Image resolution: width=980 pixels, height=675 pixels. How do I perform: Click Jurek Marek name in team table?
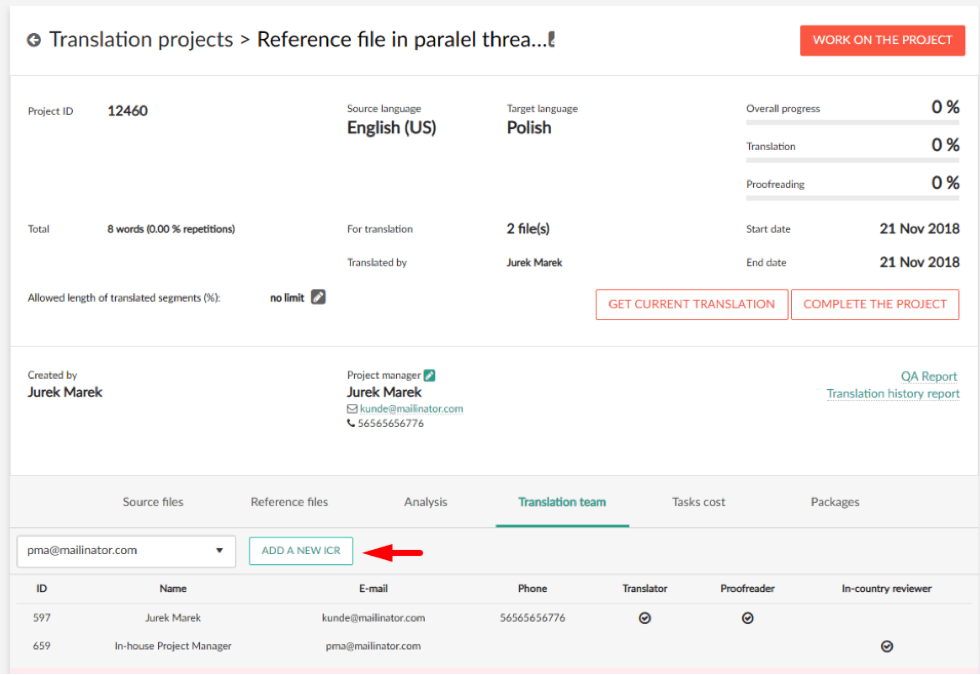[x=173, y=618]
